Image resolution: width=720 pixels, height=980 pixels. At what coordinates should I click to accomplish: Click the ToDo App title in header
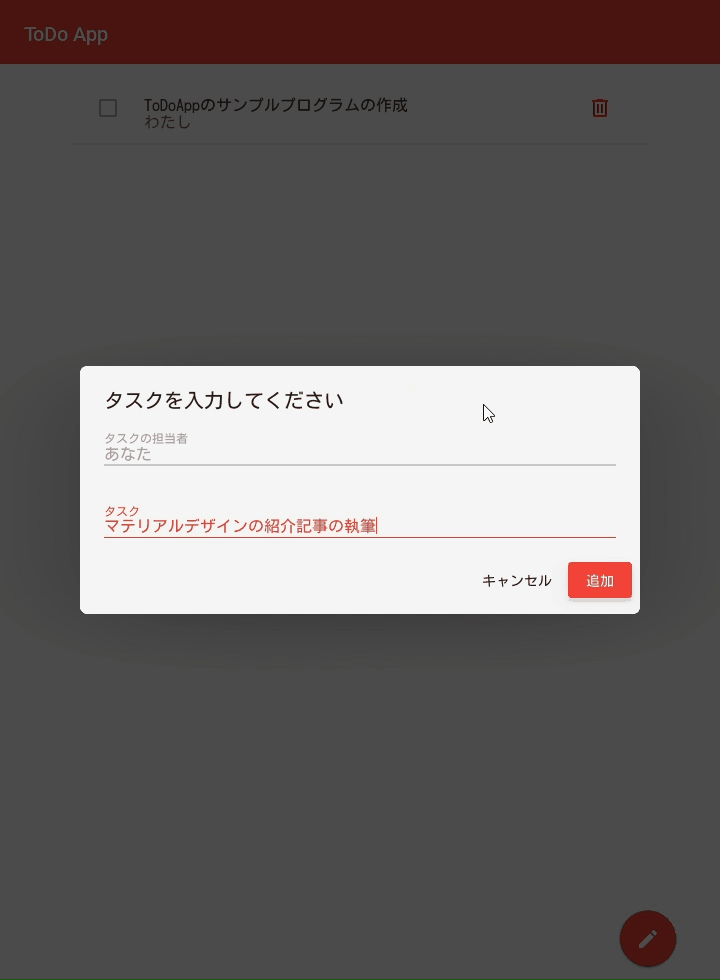[66, 34]
